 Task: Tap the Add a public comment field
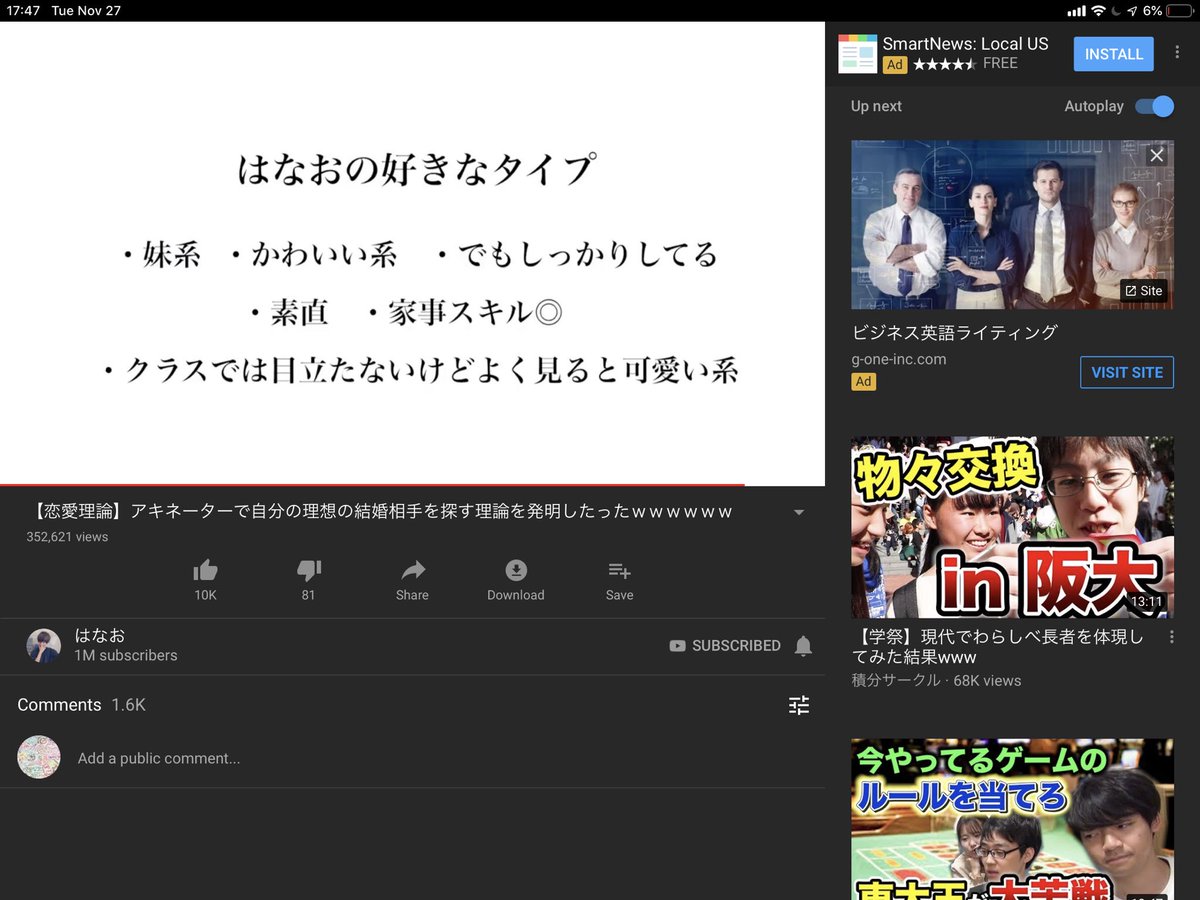pyautogui.click(x=159, y=758)
